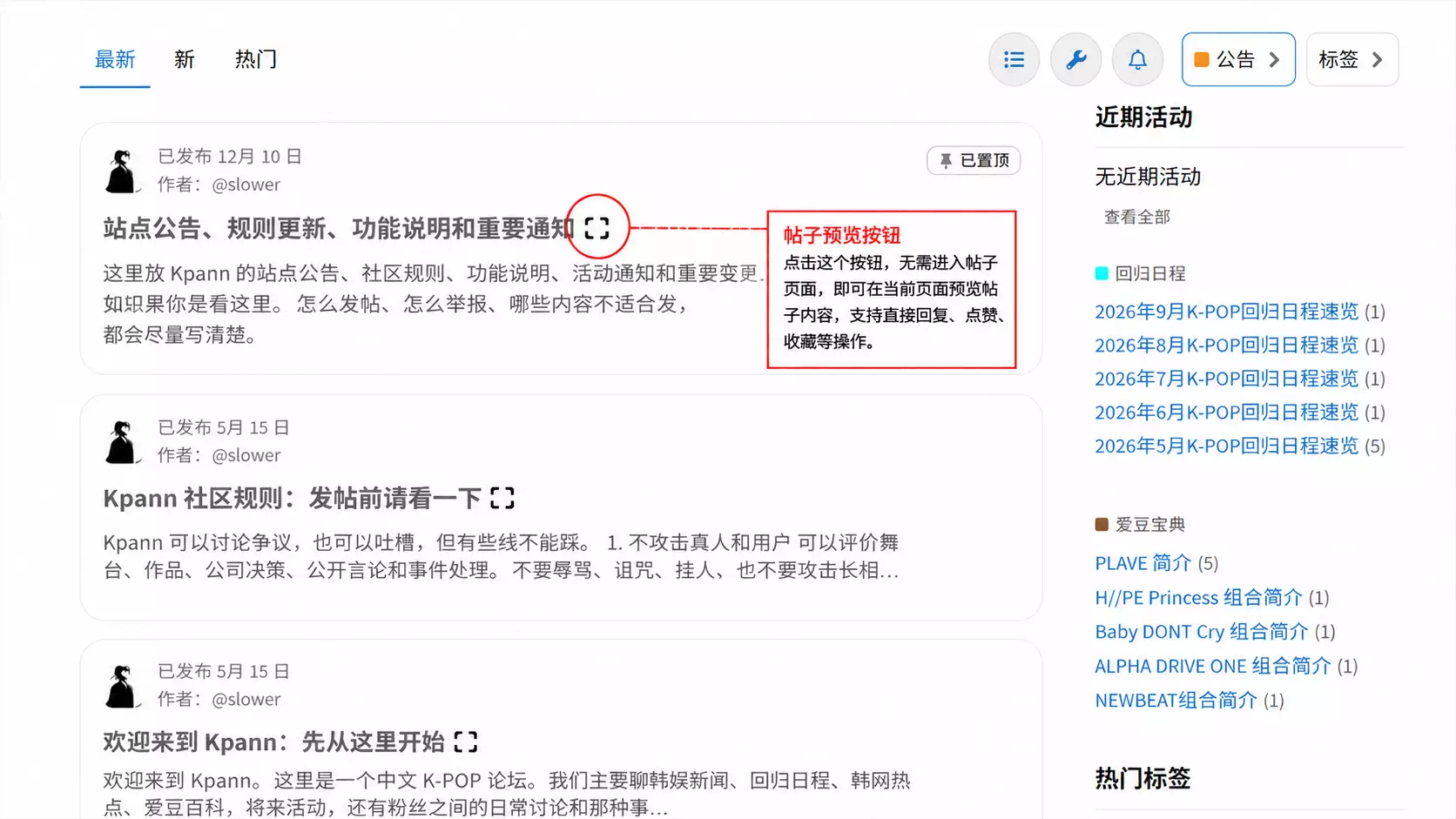Viewport: 1456px width, 819px height.
Task: Click the 无近期活动 text
Action: click(x=1148, y=177)
